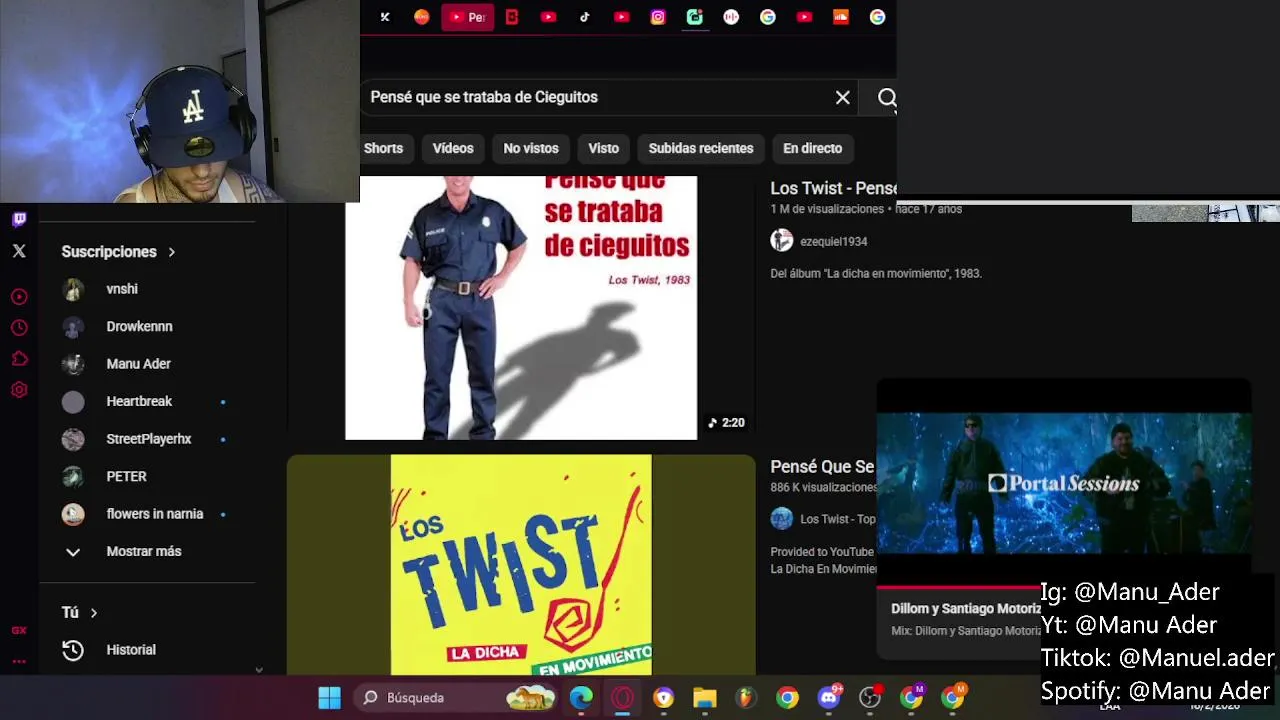Open the Windows Start menu
The width and height of the screenshot is (1280, 720).
click(x=329, y=698)
